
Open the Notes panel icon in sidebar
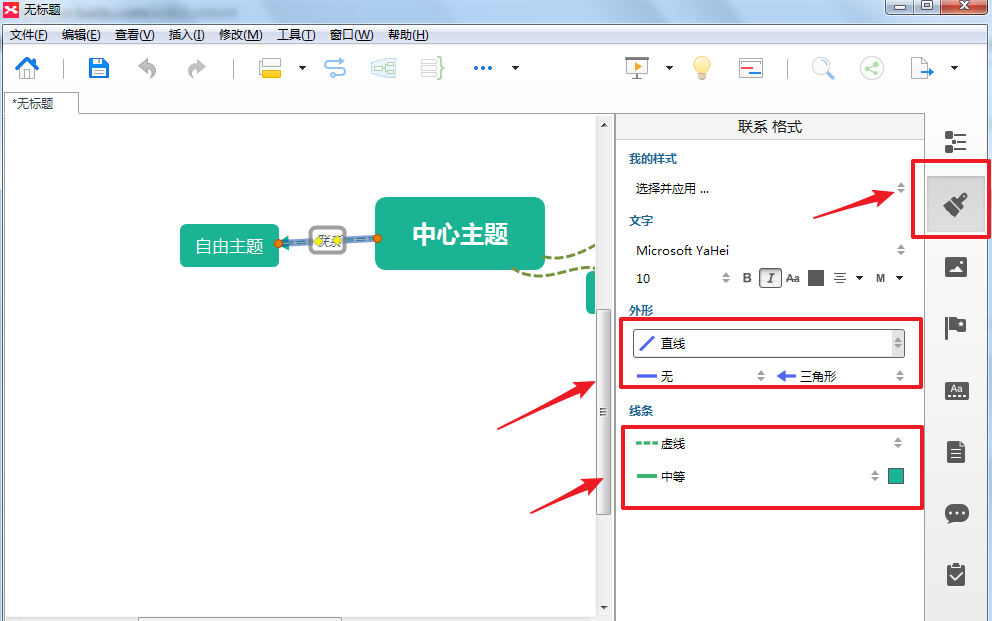click(956, 451)
